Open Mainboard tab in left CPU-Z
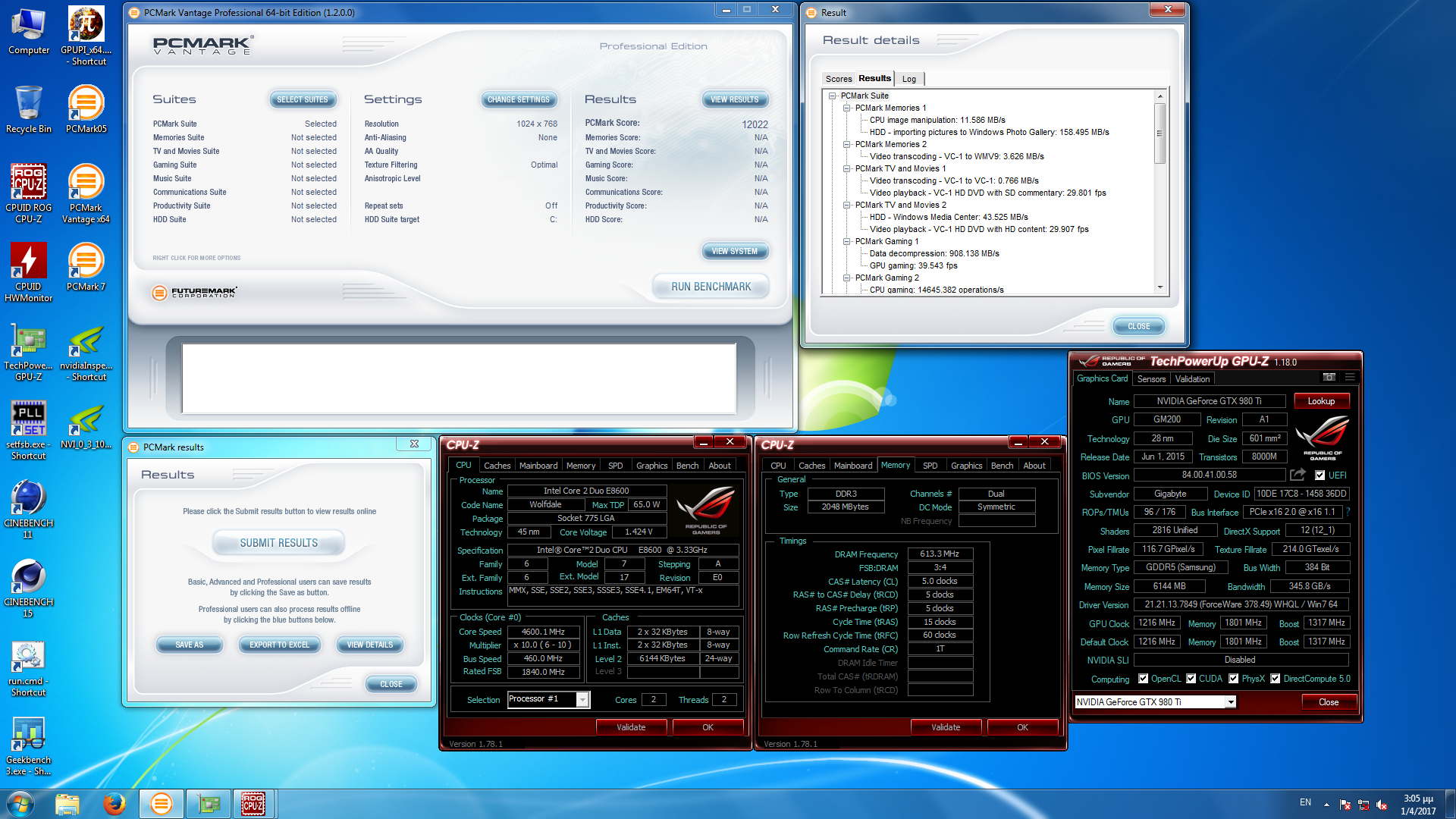This screenshot has height=819, width=1456. pos(538,466)
